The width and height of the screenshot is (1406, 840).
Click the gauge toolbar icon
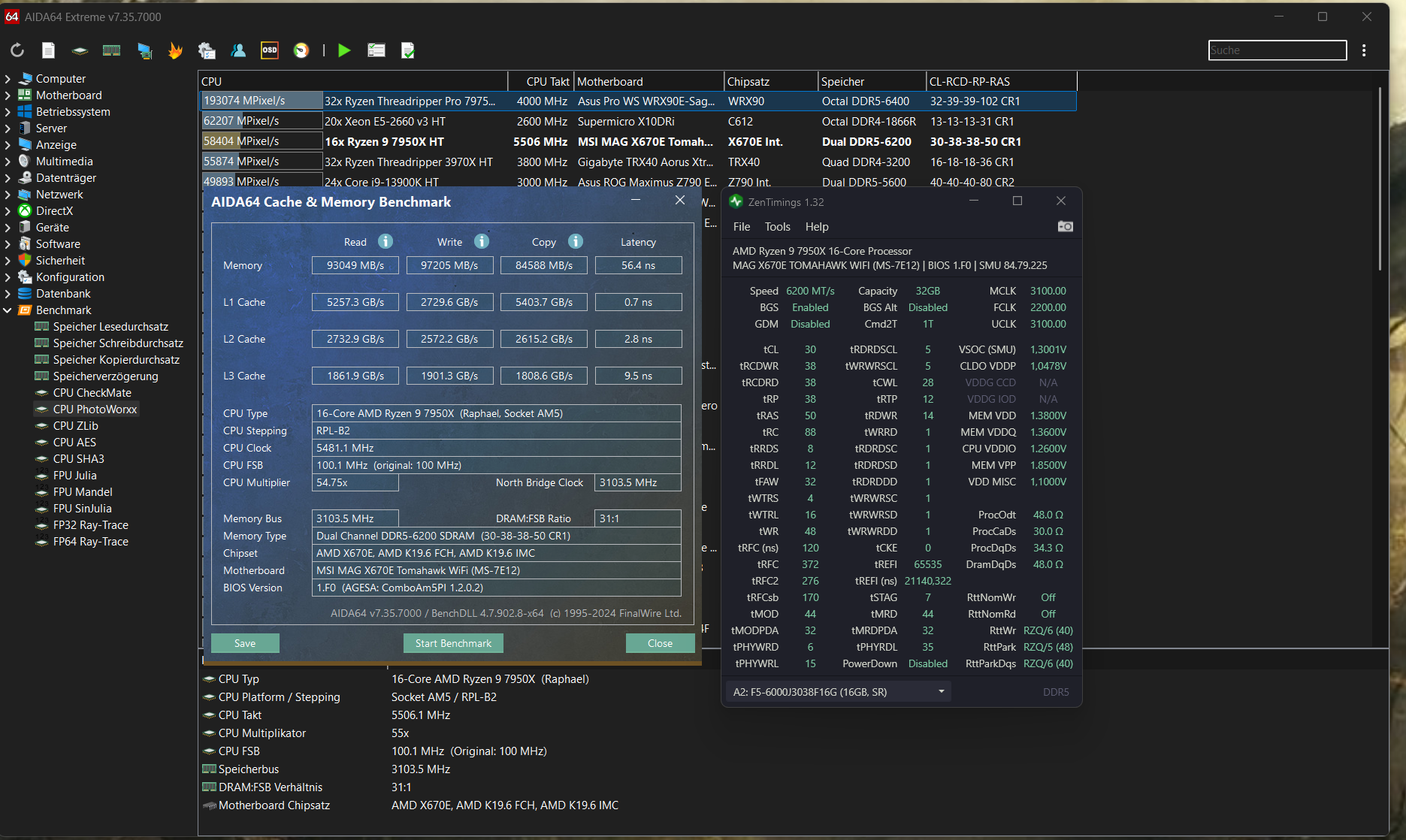(301, 50)
